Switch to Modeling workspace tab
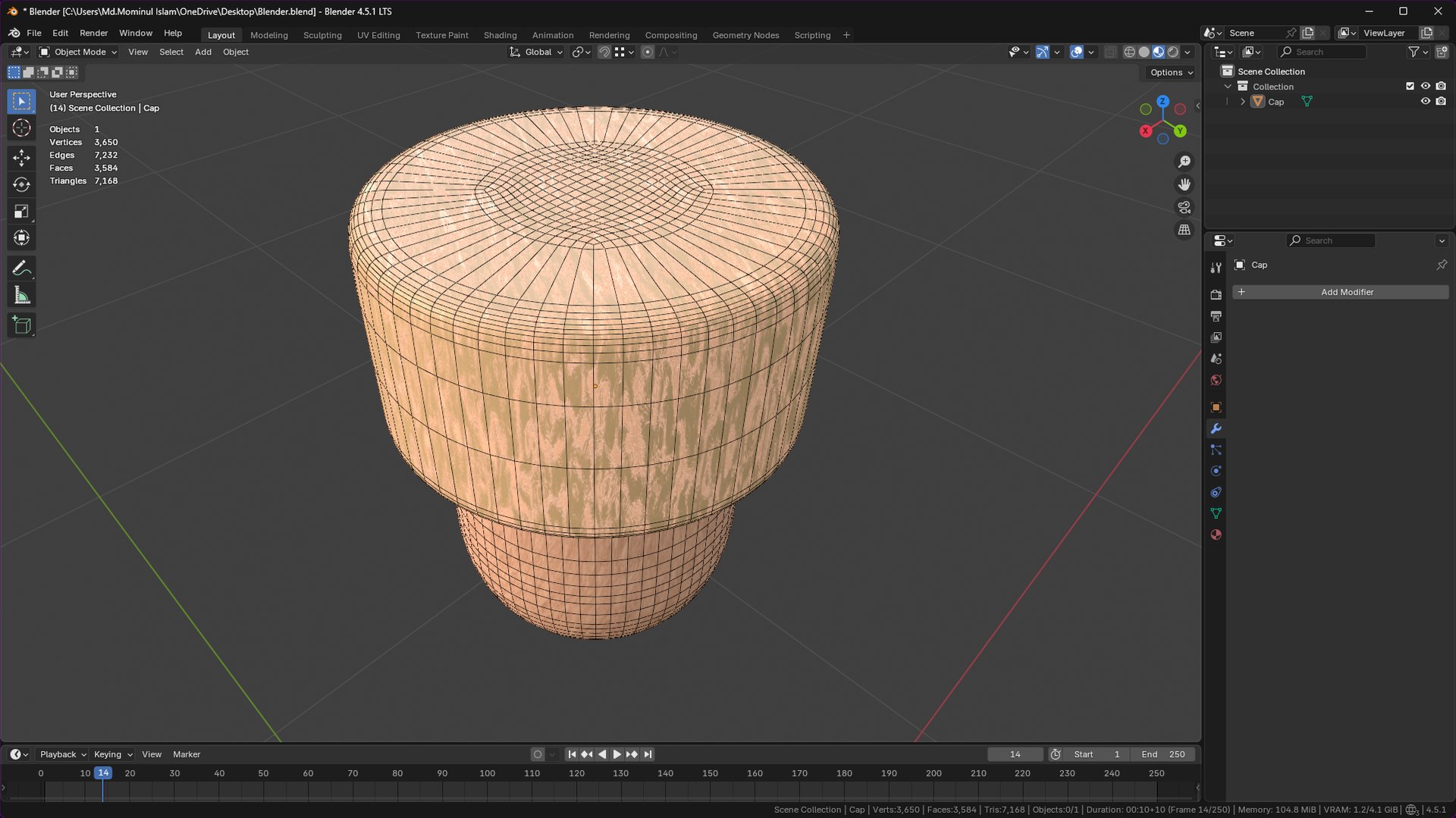The width and height of the screenshot is (1456, 818). 269,36
